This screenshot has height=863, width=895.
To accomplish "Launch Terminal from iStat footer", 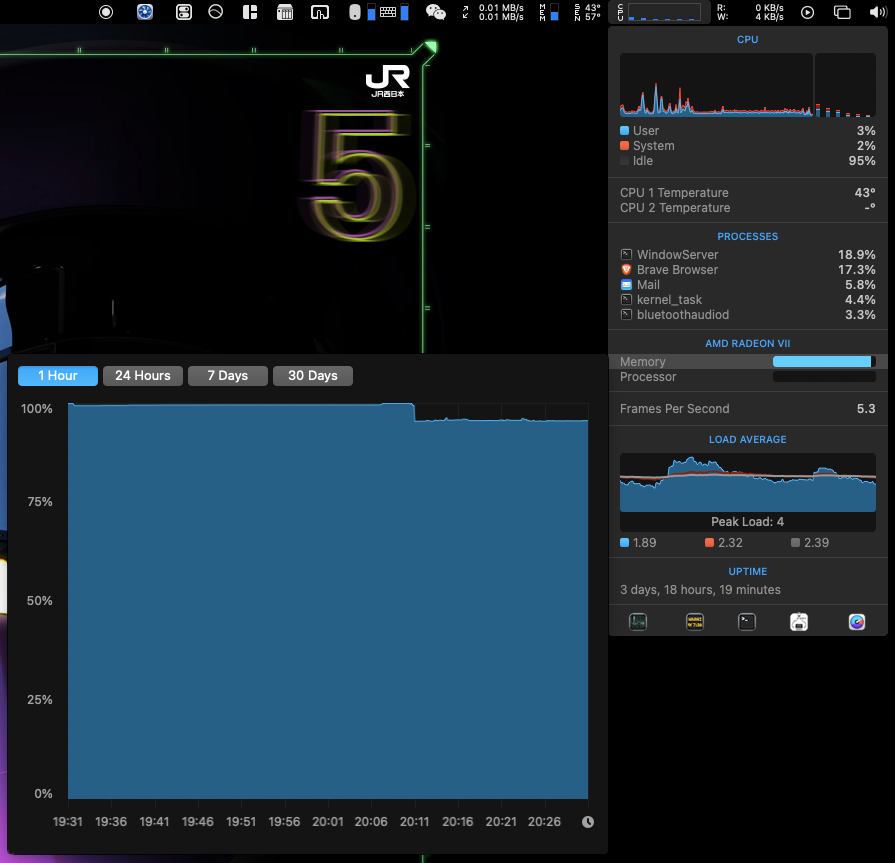I will (x=747, y=622).
